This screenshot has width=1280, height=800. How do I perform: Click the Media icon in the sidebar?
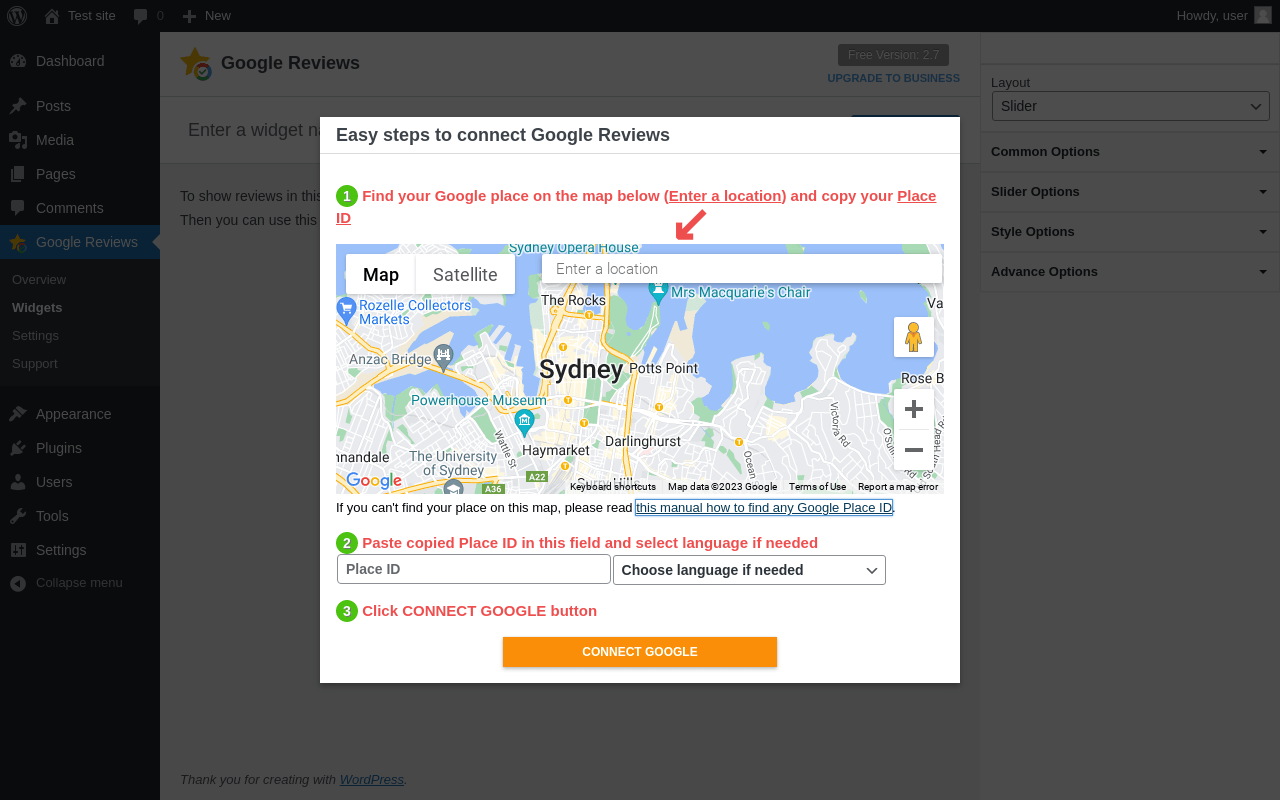click(18, 140)
